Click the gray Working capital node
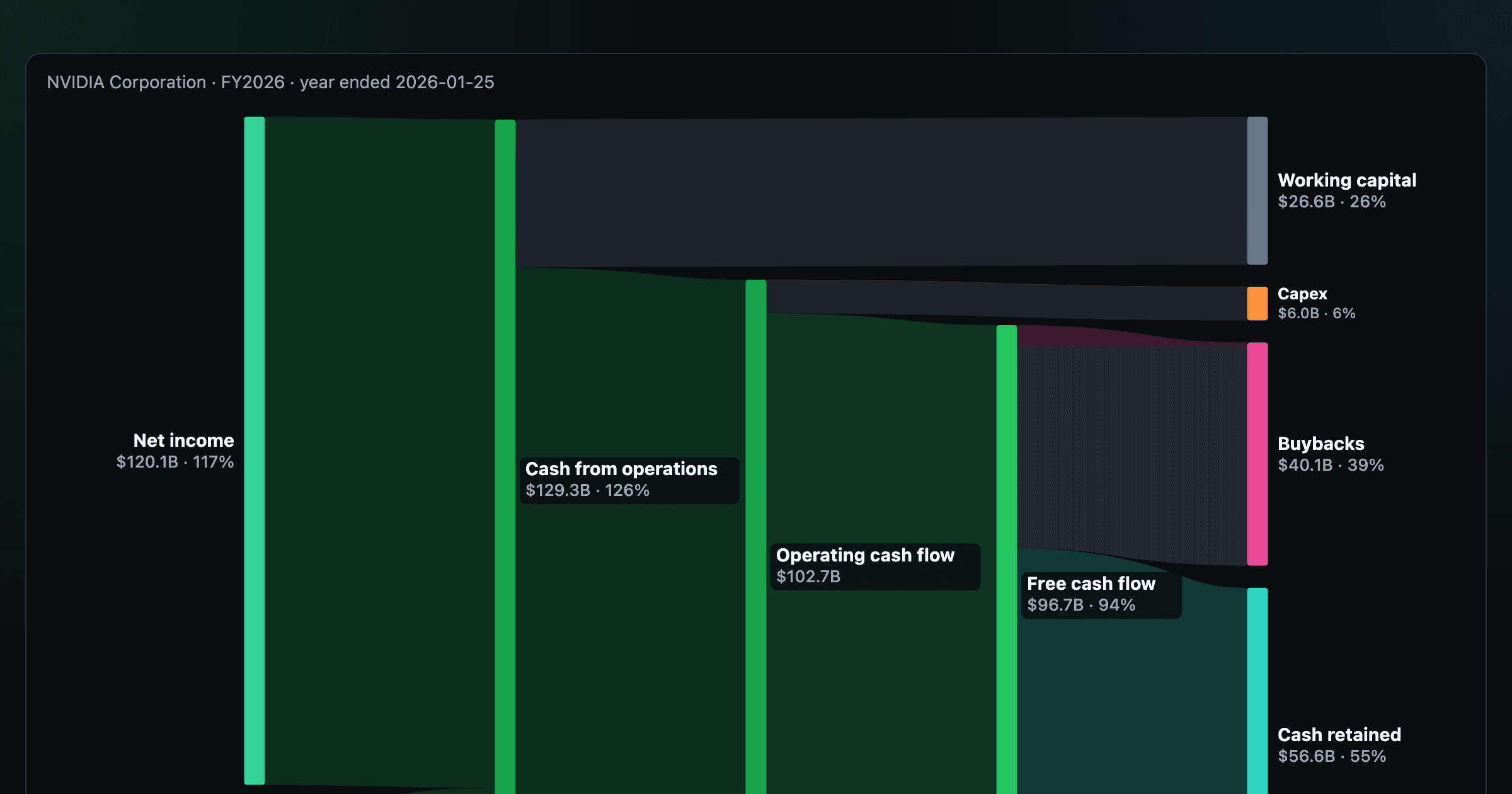This screenshot has height=794, width=1512. pyautogui.click(x=1257, y=190)
